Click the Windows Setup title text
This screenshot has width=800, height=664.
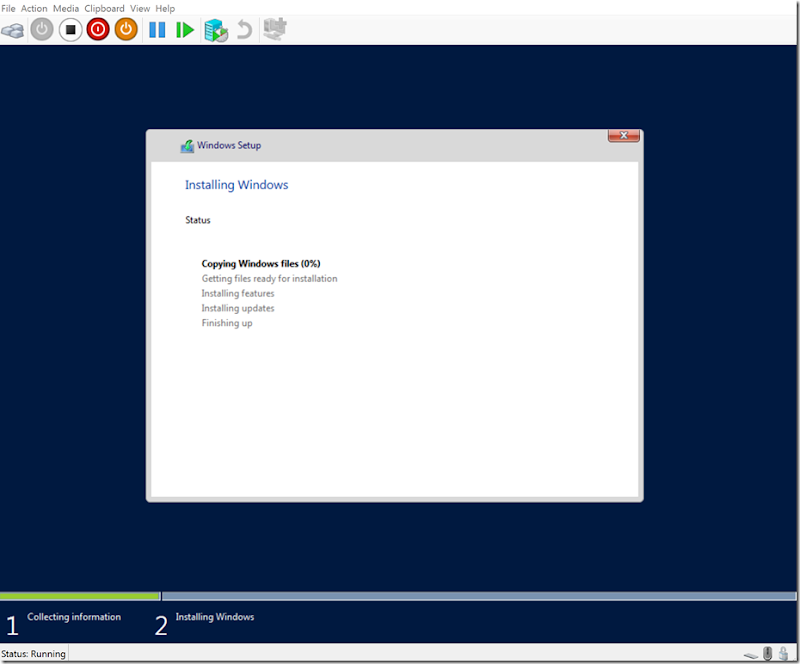[229, 145]
